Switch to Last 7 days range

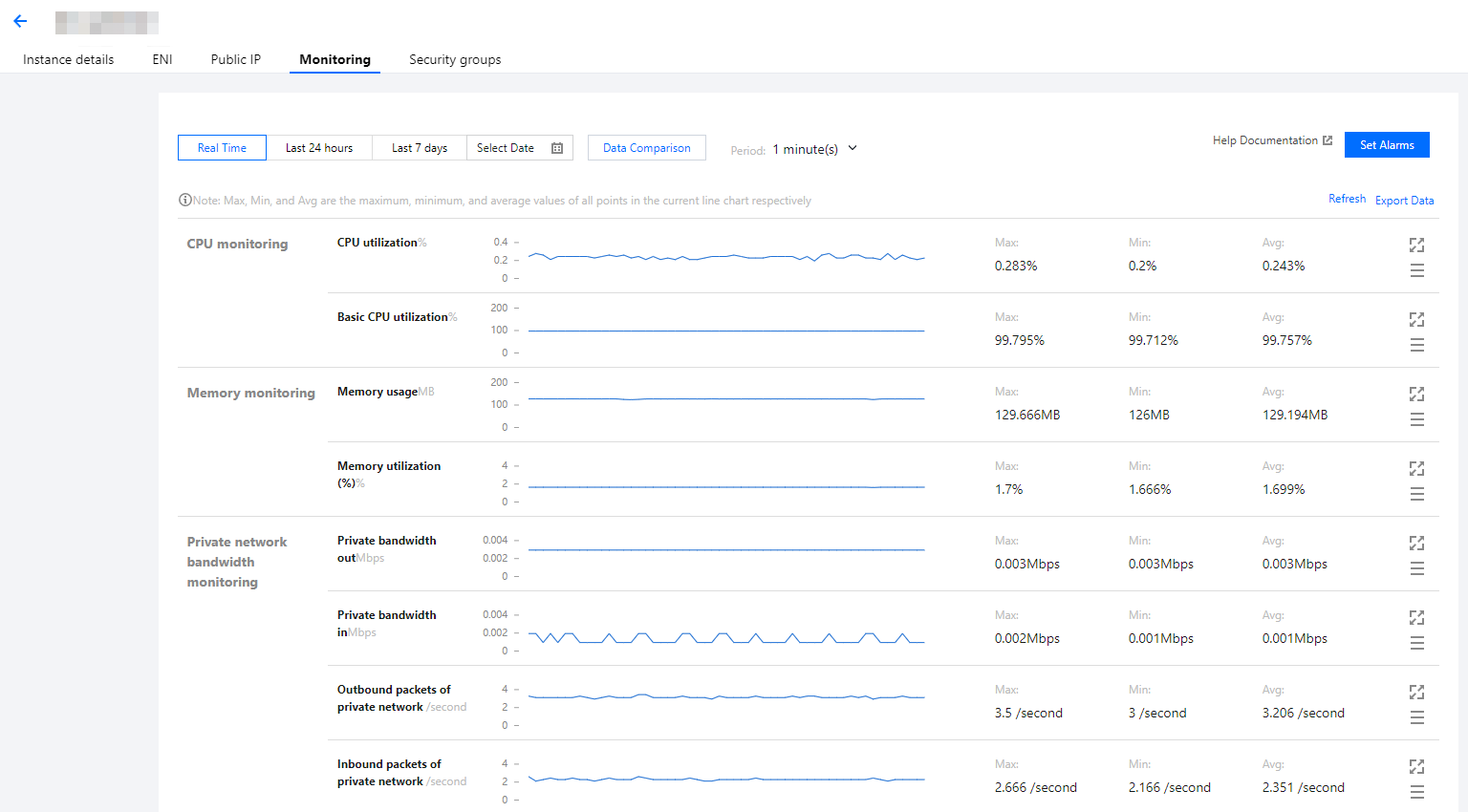pos(420,148)
